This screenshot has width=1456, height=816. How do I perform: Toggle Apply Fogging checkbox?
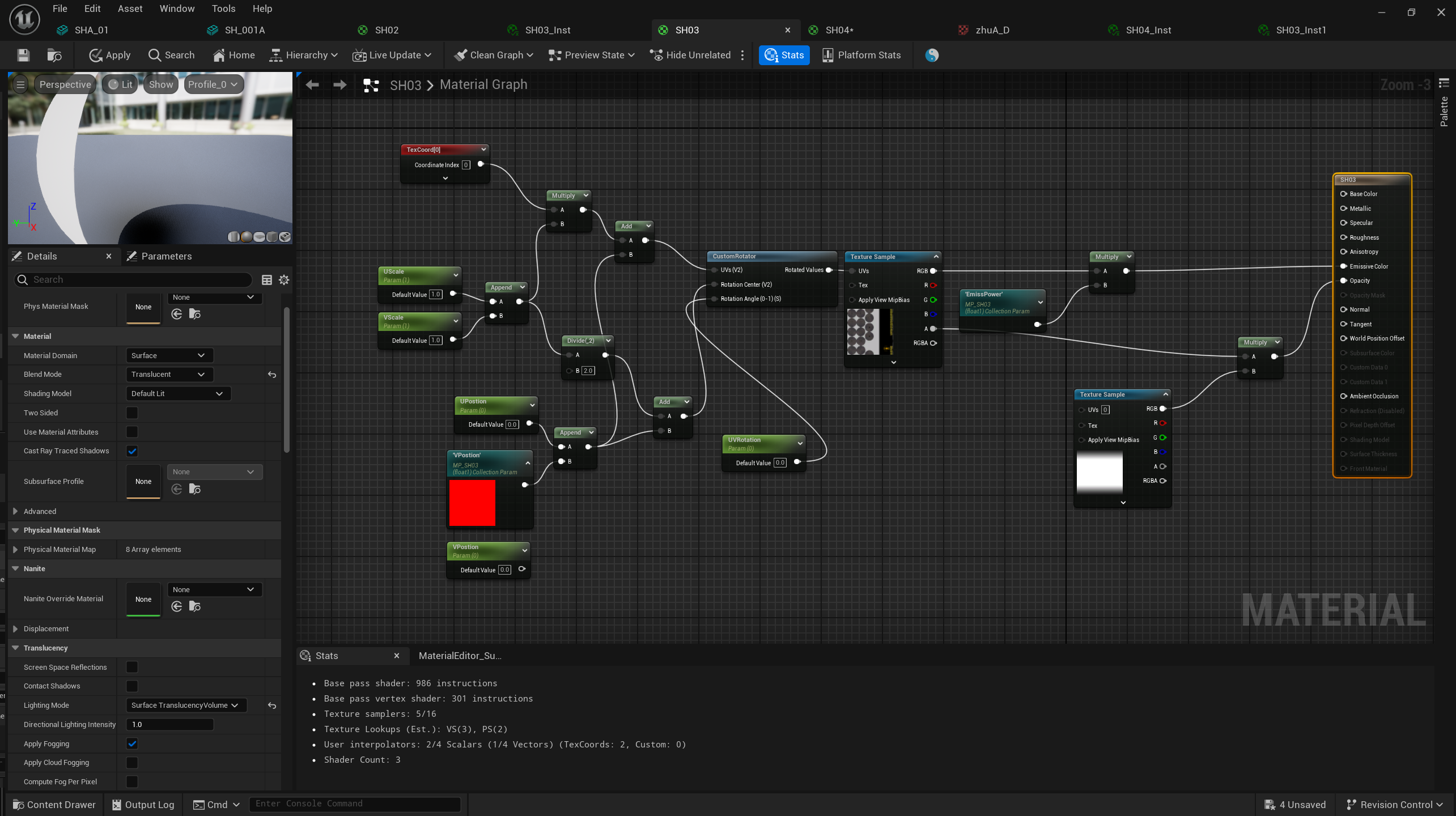point(132,744)
